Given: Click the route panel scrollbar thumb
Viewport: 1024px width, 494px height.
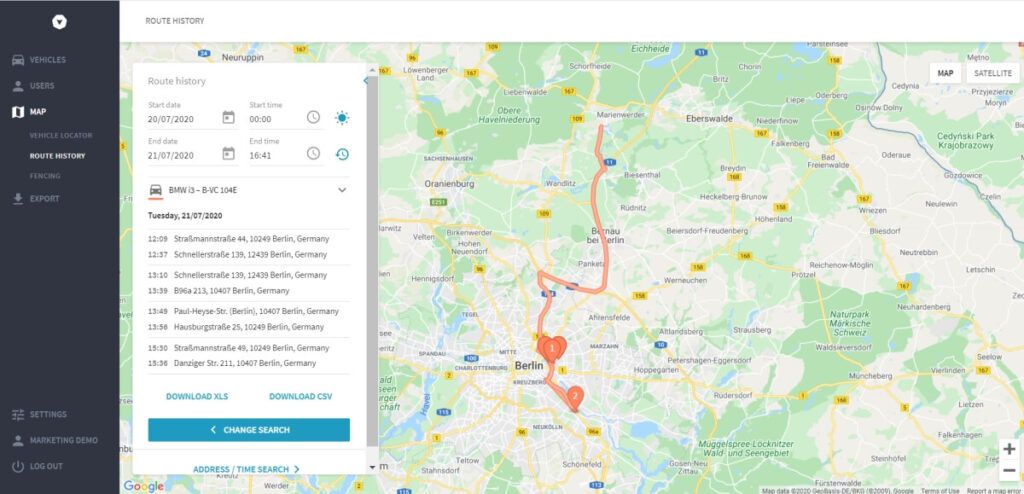Looking at the screenshot, I should point(372,260).
